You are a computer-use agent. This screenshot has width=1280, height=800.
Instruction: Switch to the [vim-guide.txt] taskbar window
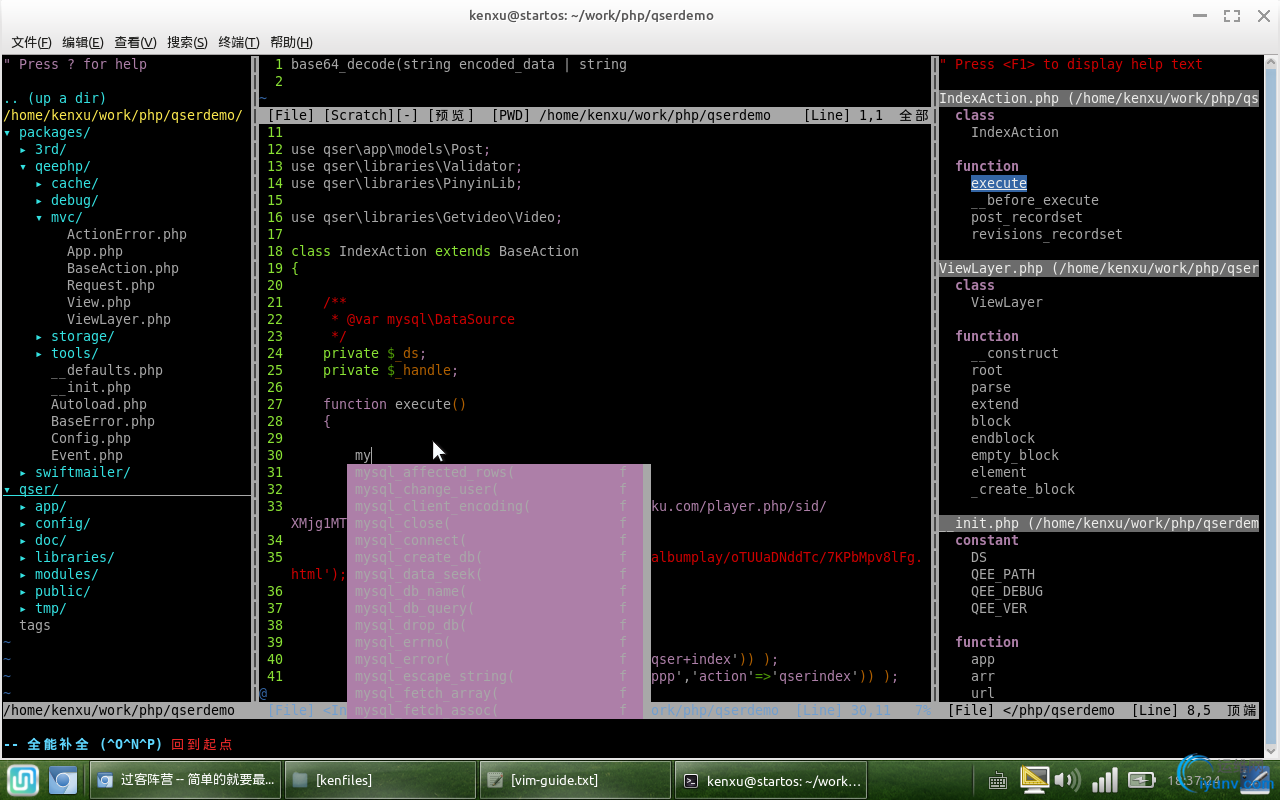pyautogui.click(x=575, y=780)
